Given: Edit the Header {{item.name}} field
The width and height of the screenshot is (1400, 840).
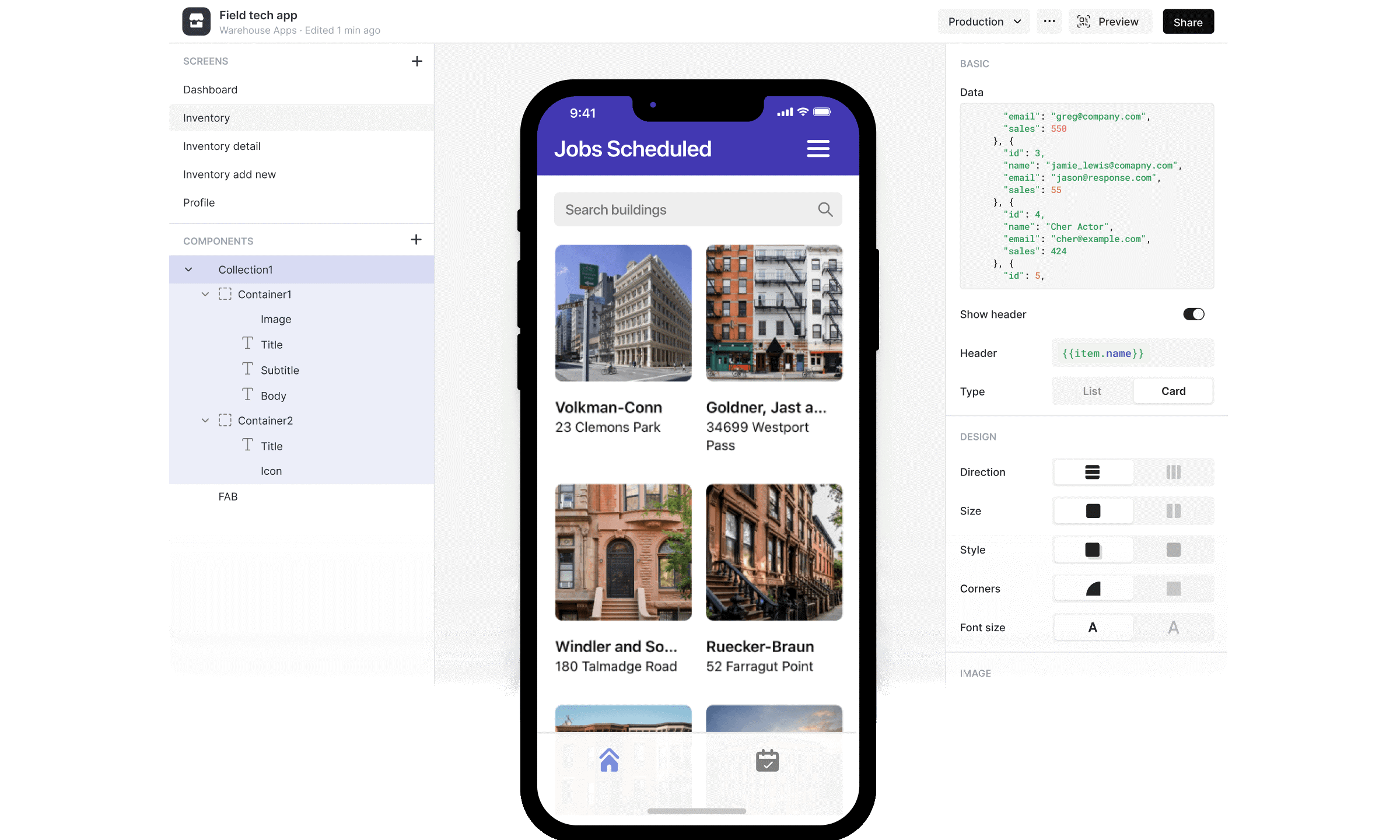Looking at the screenshot, I should pyautogui.click(x=1133, y=353).
